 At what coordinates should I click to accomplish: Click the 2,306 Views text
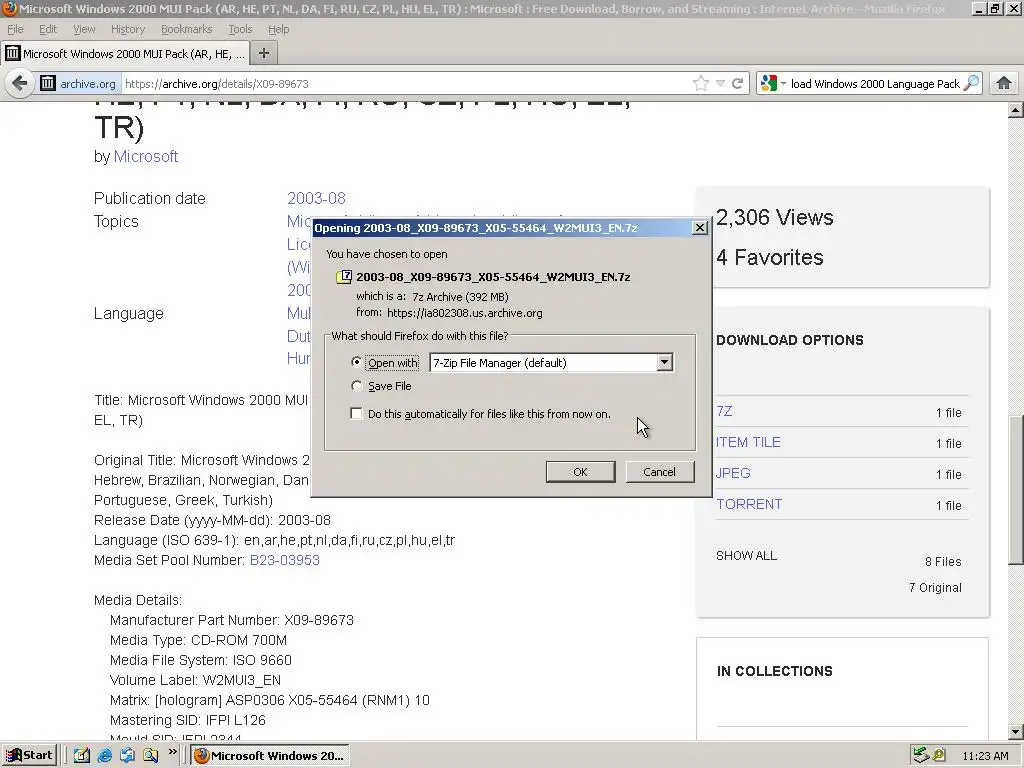tap(775, 217)
